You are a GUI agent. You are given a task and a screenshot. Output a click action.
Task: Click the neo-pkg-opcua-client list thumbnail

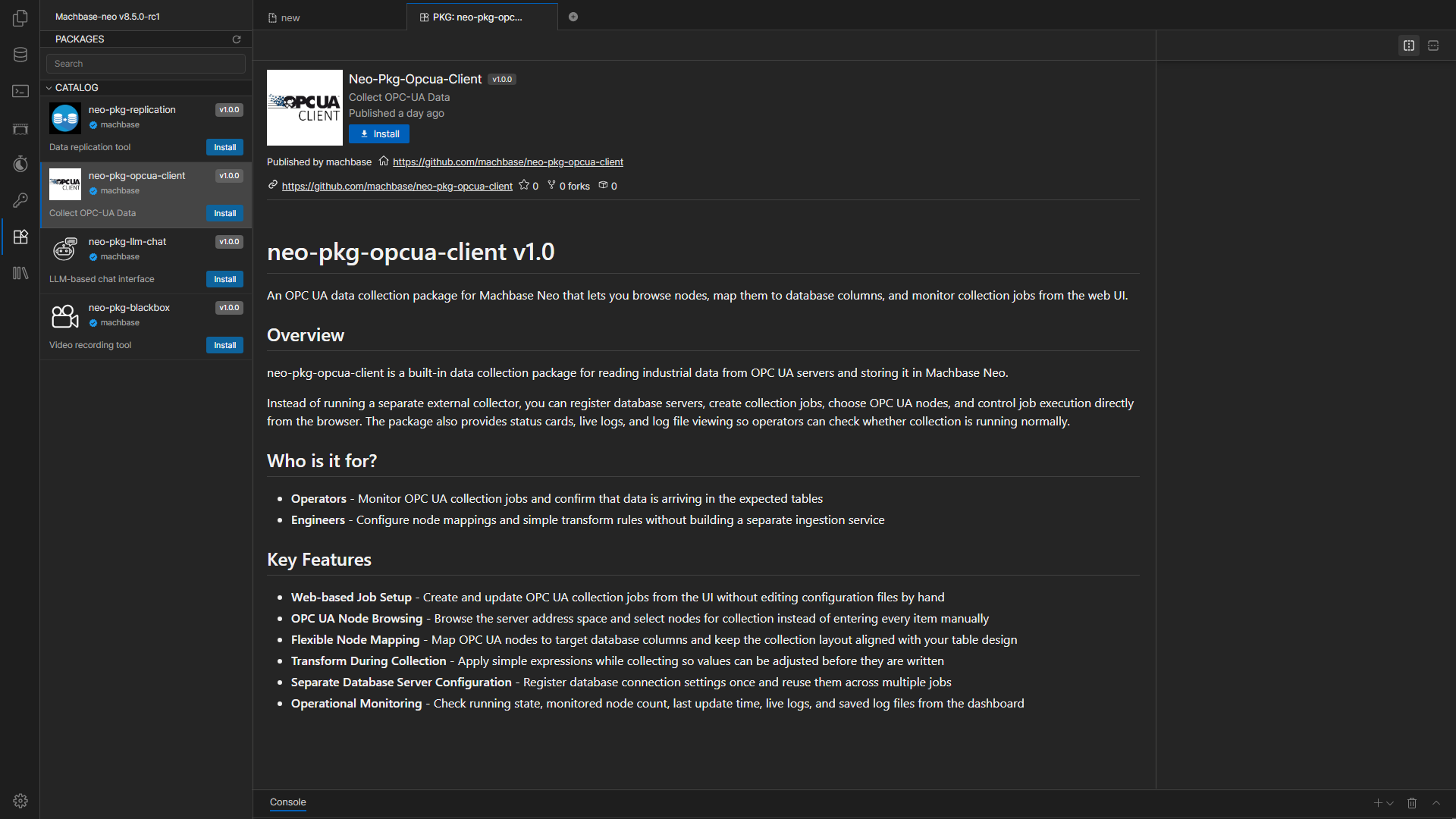click(x=65, y=184)
